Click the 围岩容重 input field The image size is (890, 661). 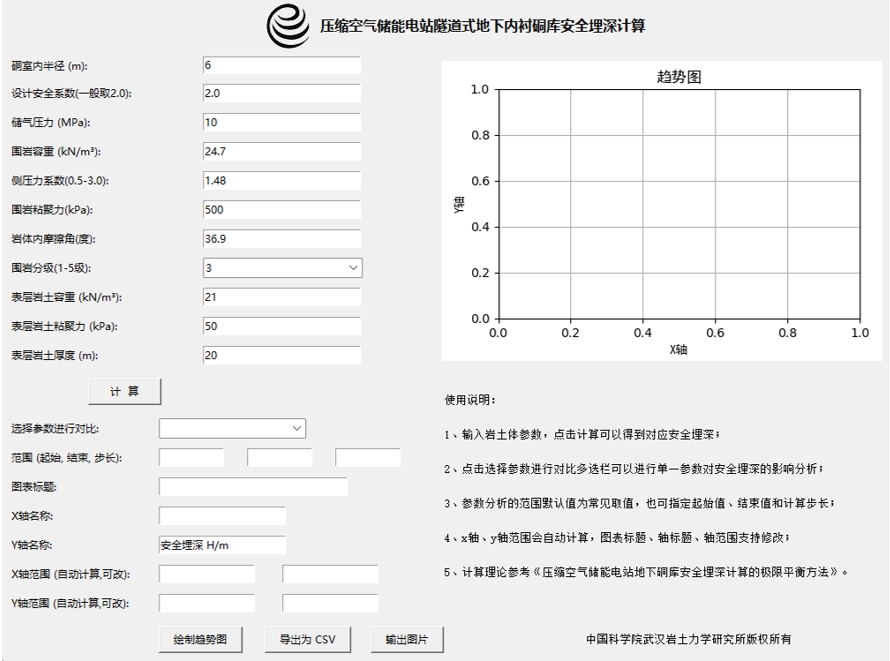click(280, 152)
